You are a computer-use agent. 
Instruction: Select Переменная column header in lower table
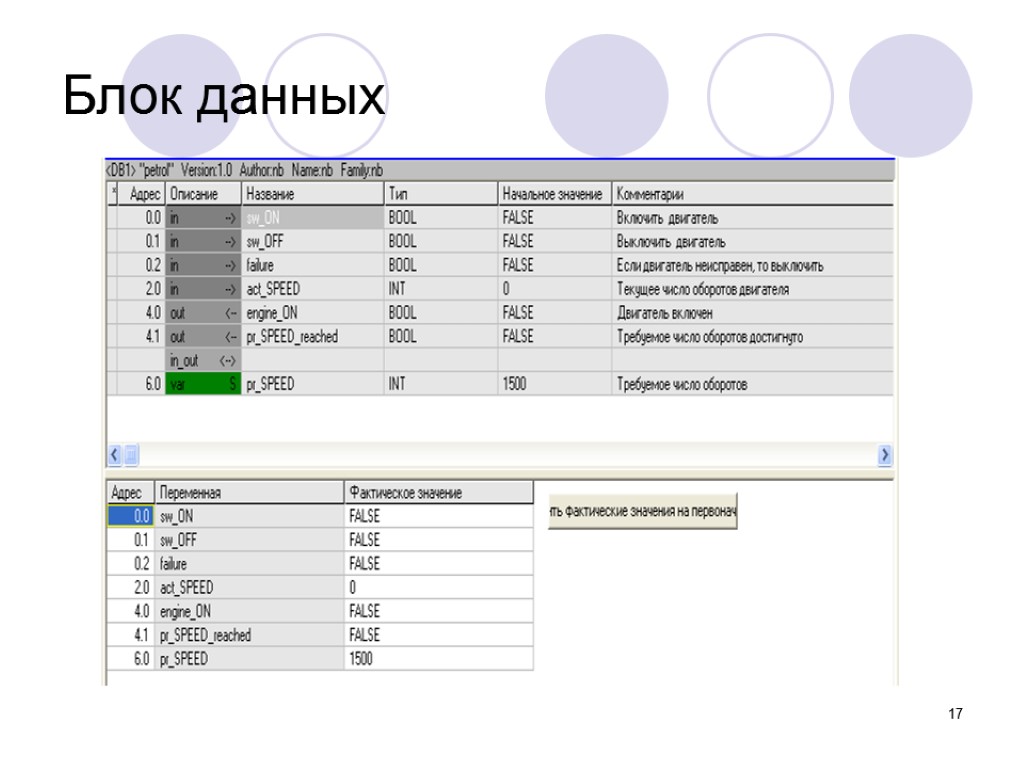pos(249,492)
